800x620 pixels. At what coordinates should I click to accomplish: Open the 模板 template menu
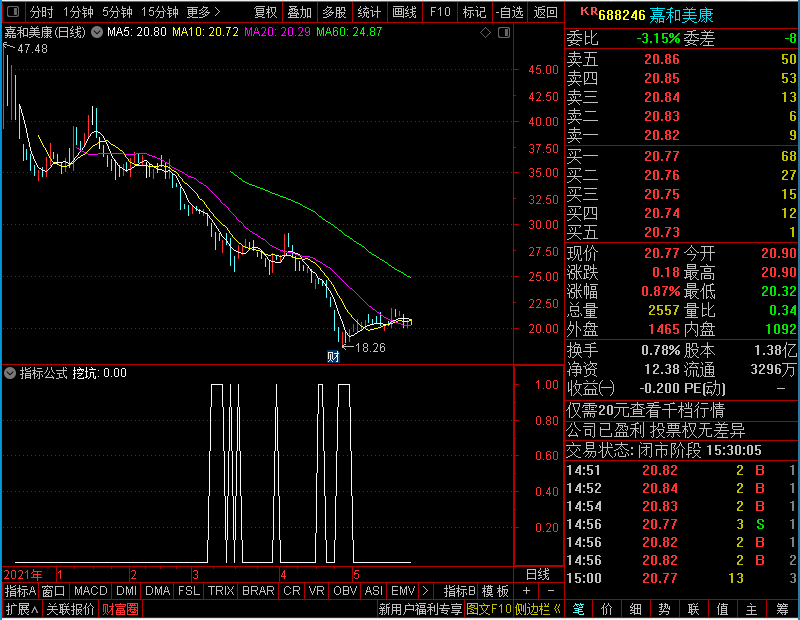[495, 591]
